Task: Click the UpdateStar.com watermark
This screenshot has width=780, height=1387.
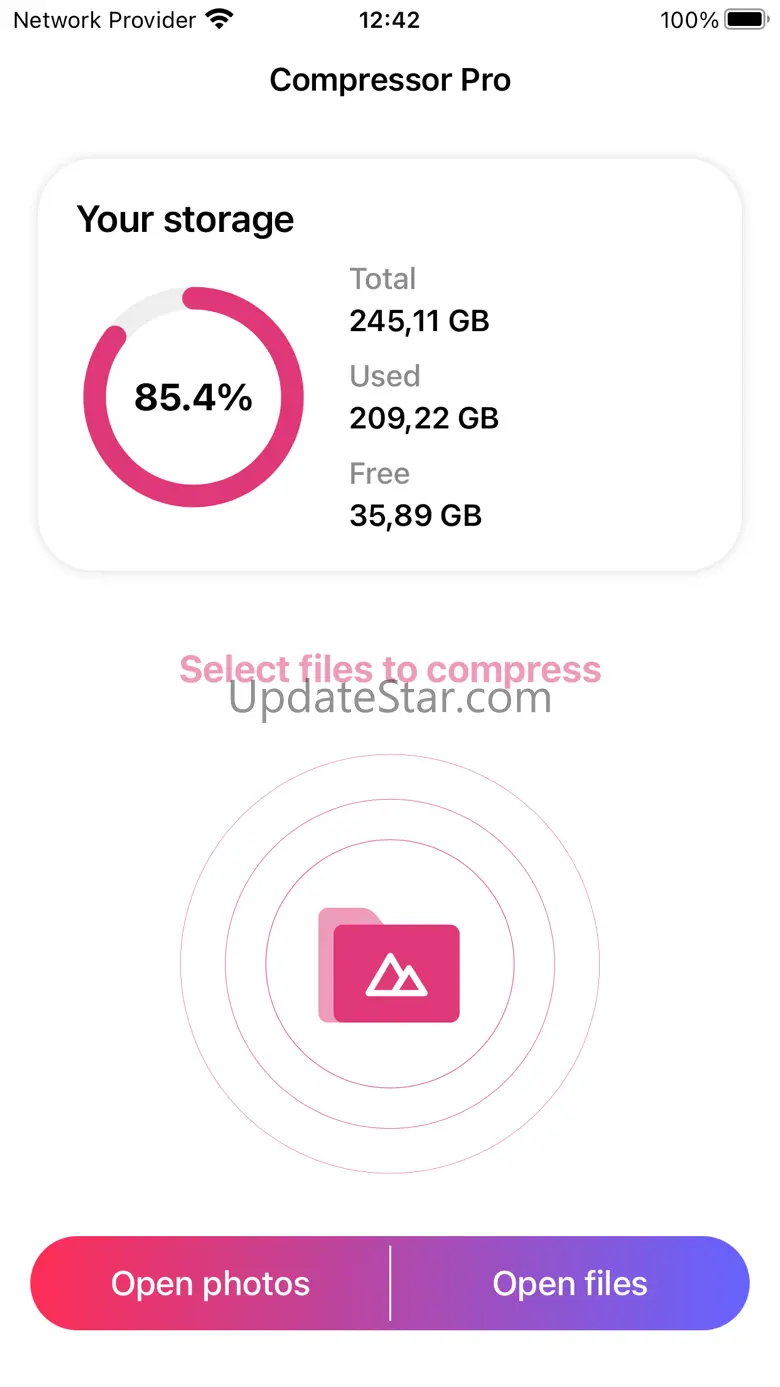Action: (390, 699)
